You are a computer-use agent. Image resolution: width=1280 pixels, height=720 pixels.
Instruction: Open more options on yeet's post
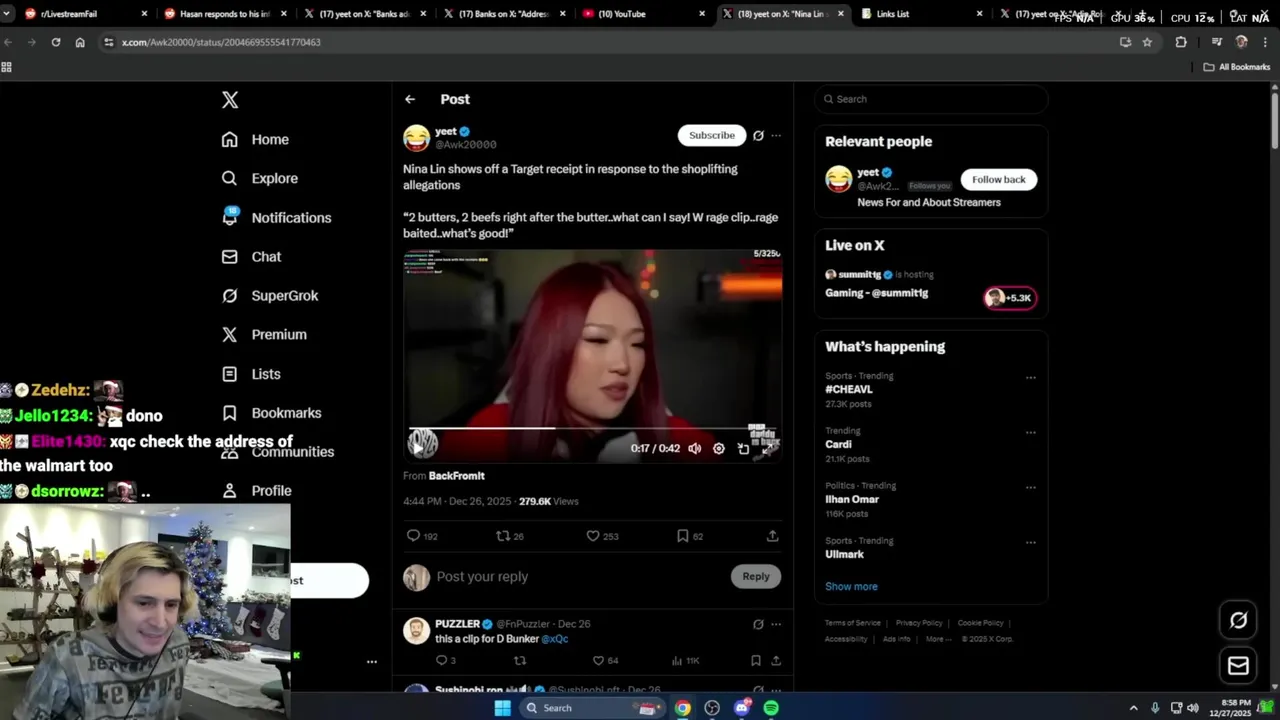(776, 136)
